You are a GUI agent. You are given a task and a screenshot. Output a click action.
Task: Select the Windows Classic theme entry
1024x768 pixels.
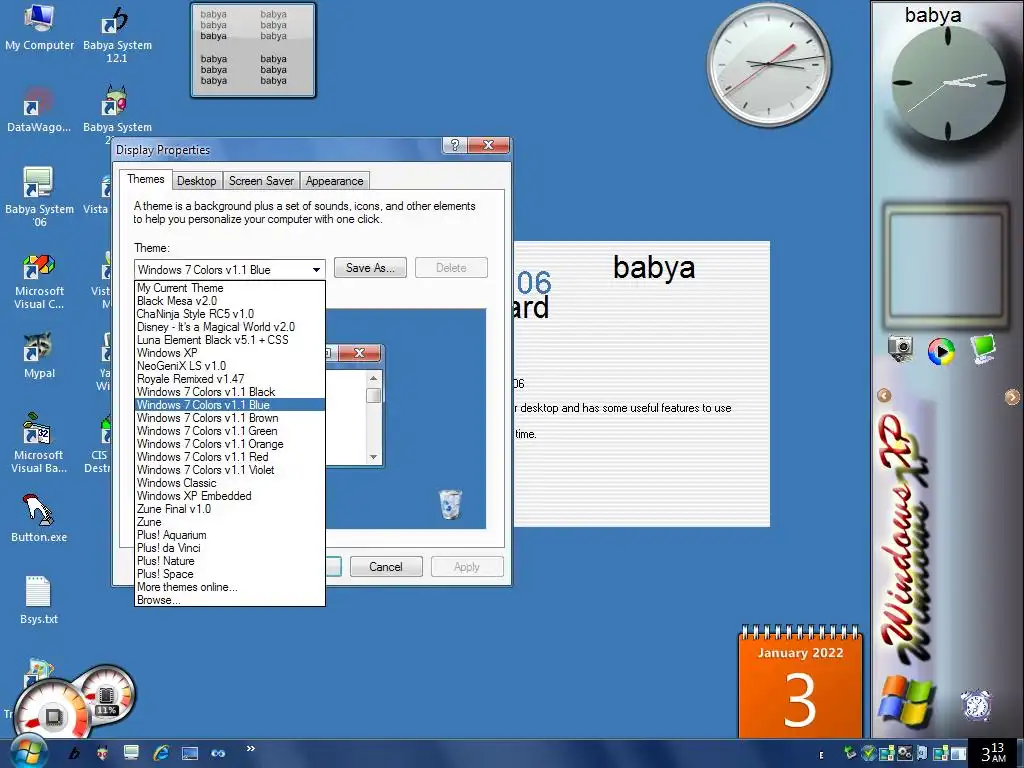point(230,483)
